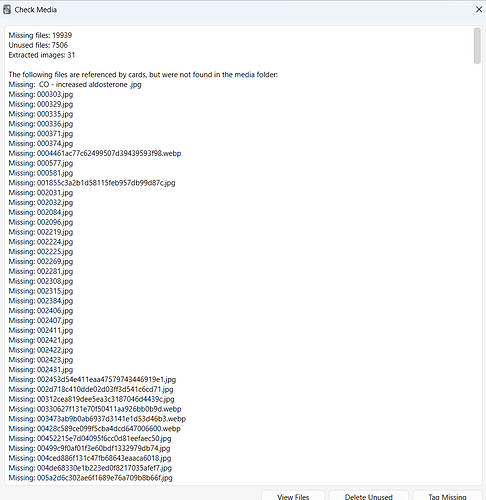The image size is (486, 500).
Task: Click the 'Extracted images: 31' line
Action: click(42, 55)
